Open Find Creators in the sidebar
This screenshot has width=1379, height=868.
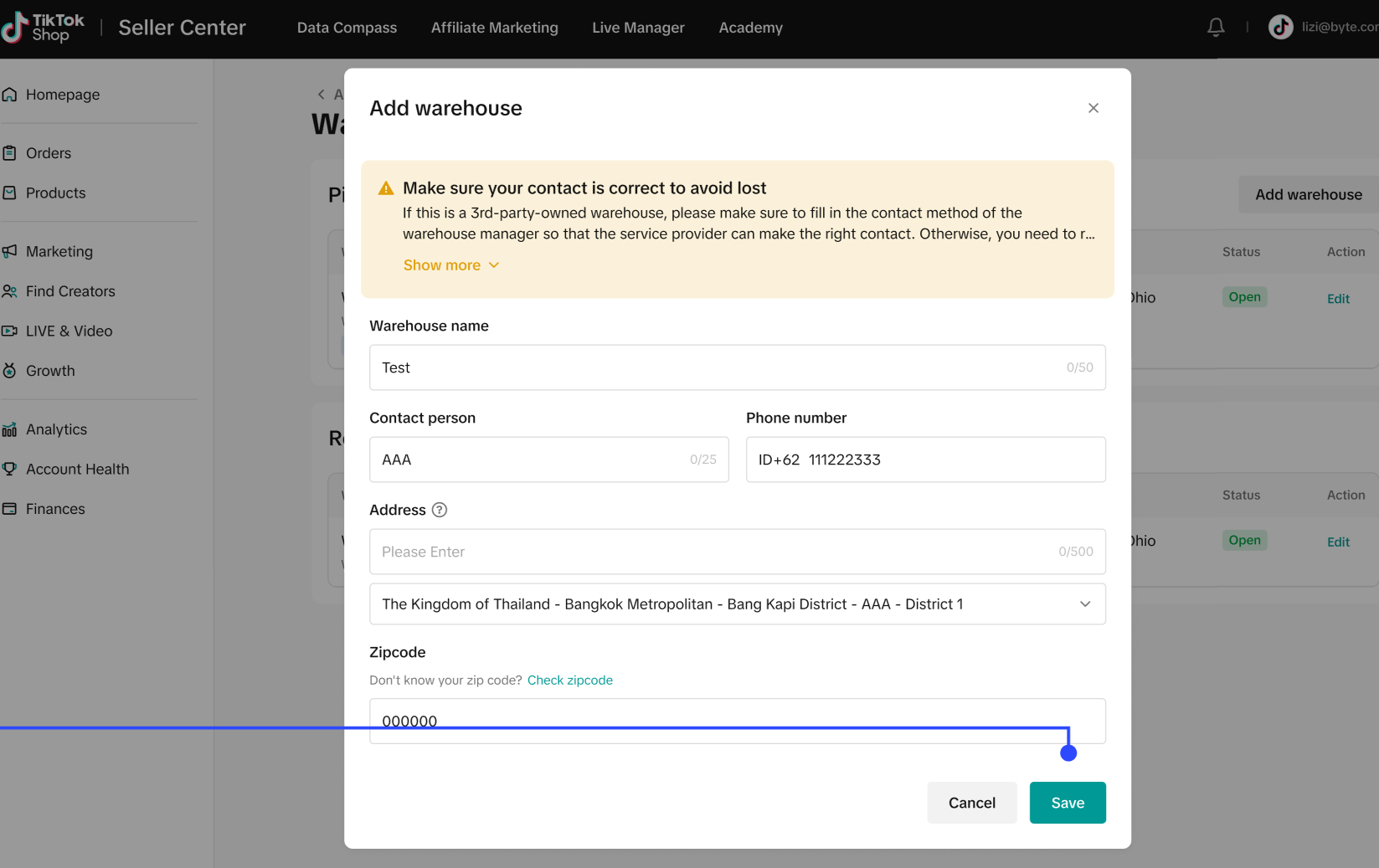[70, 291]
